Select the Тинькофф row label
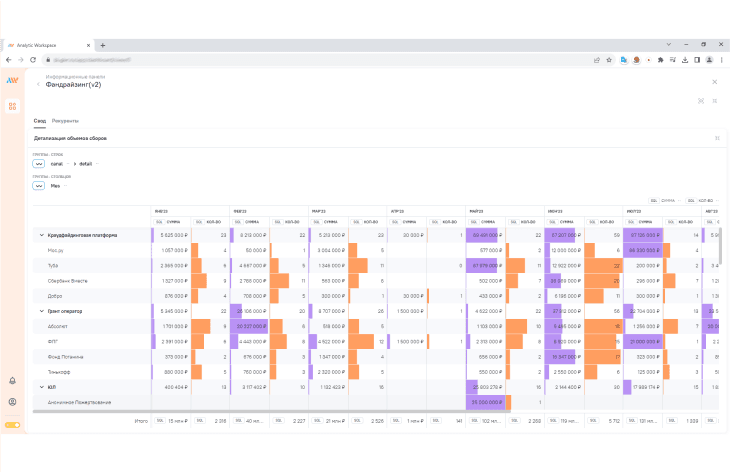The height and width of the screenshot is (473, 731). pyautogui.click(x=59, y=372)
